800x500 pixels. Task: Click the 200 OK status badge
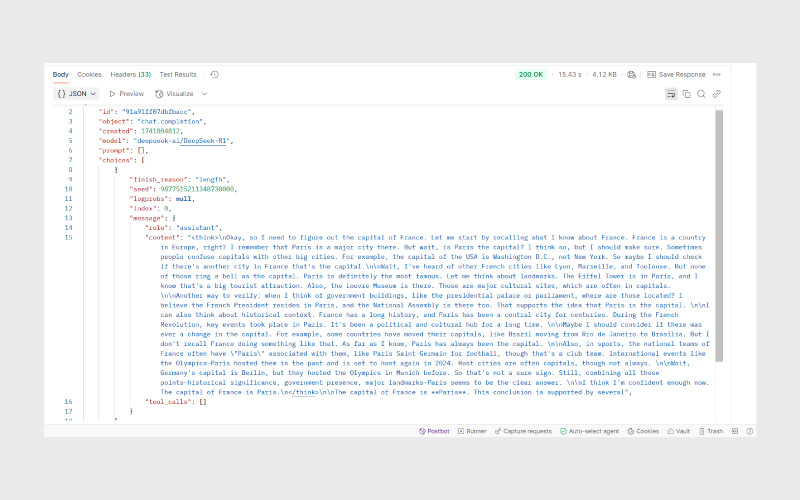[531, 74]
